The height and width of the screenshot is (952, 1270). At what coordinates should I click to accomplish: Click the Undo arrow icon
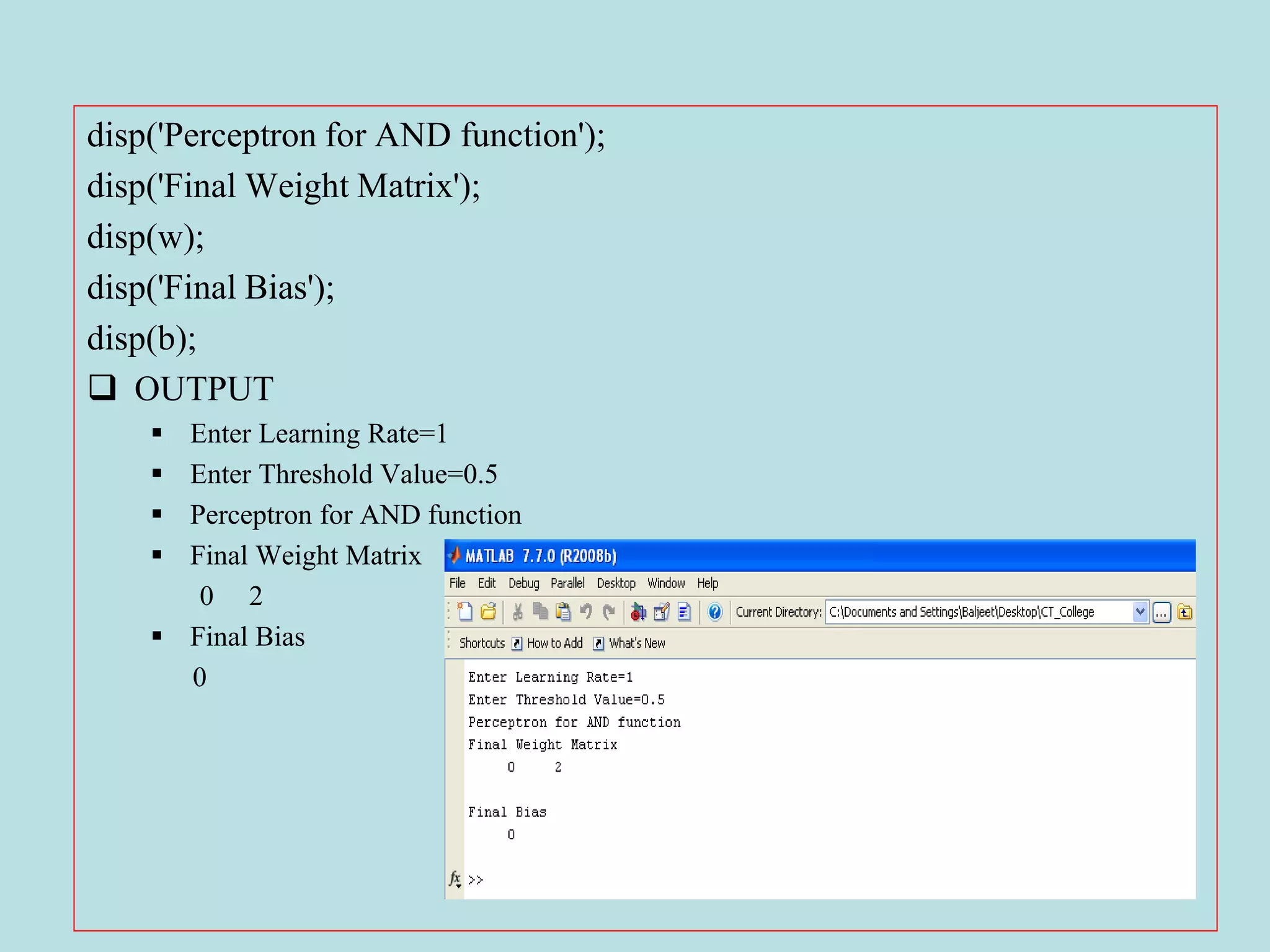[586, 612]
